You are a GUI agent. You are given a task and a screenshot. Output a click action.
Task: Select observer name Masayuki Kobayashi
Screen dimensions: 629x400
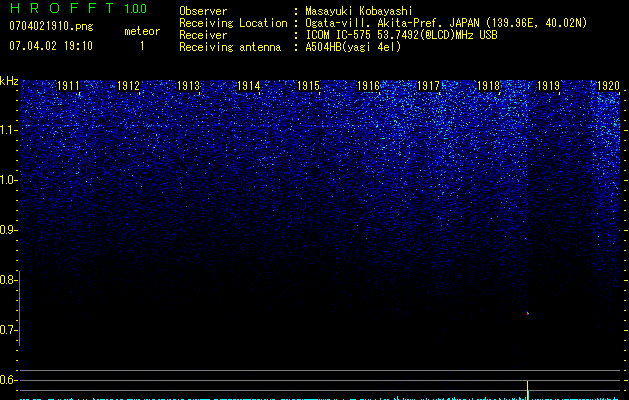[359, 11]
